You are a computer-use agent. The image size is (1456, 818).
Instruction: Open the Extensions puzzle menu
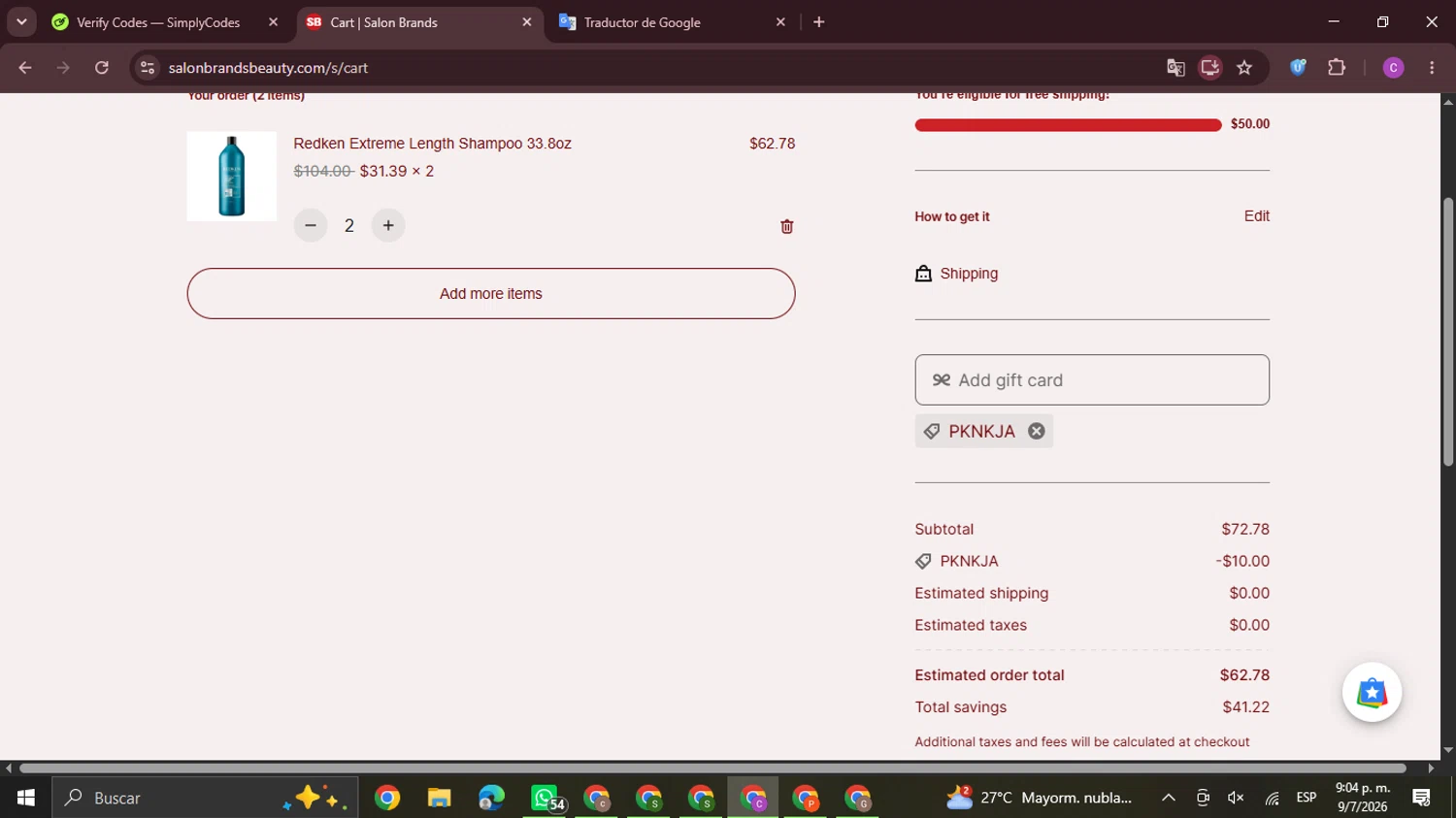pos(1337,68)
